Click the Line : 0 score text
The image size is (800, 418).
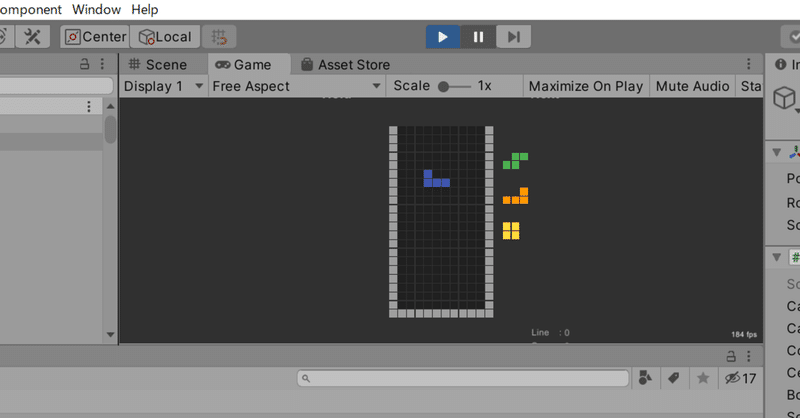pyautogui.click(x=550, y=333)
